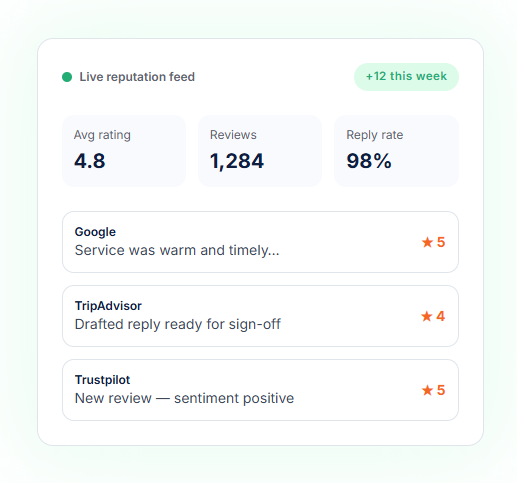Open the Reviews count stat card

pos(260,151)
